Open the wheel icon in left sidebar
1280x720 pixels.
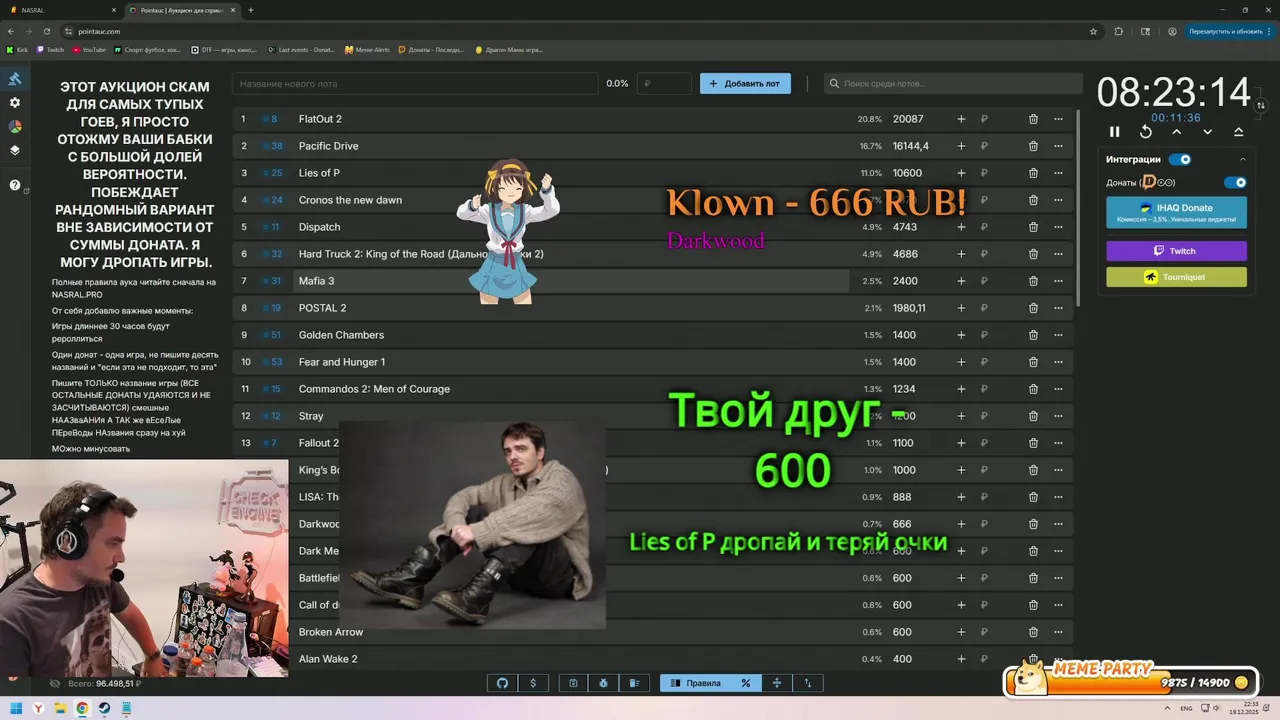pos(15,127)
